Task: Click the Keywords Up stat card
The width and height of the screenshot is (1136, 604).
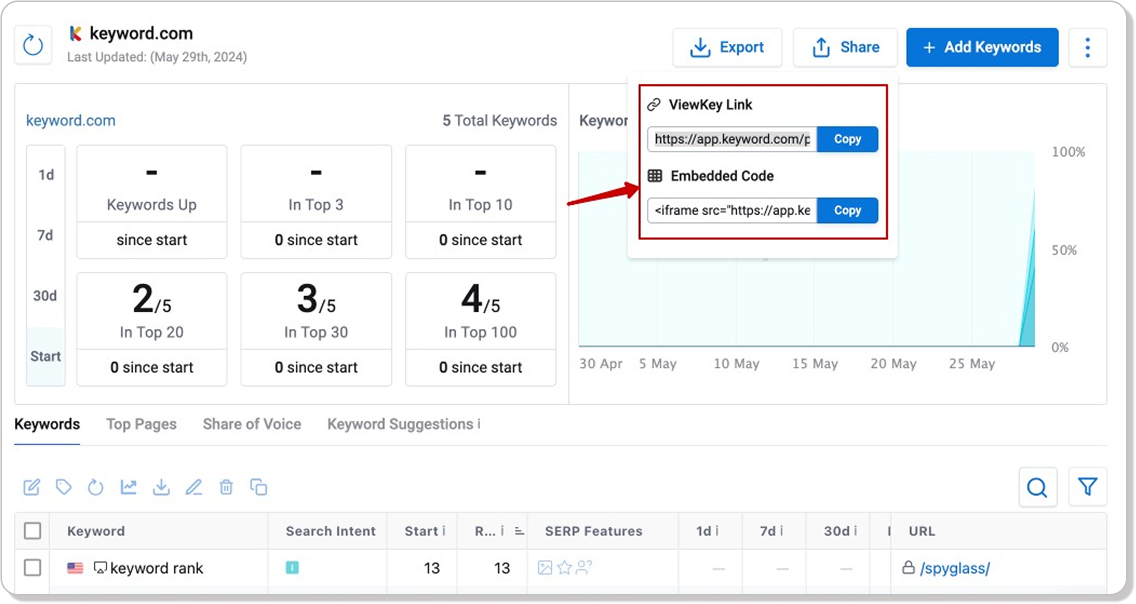Action: point(151,202)
